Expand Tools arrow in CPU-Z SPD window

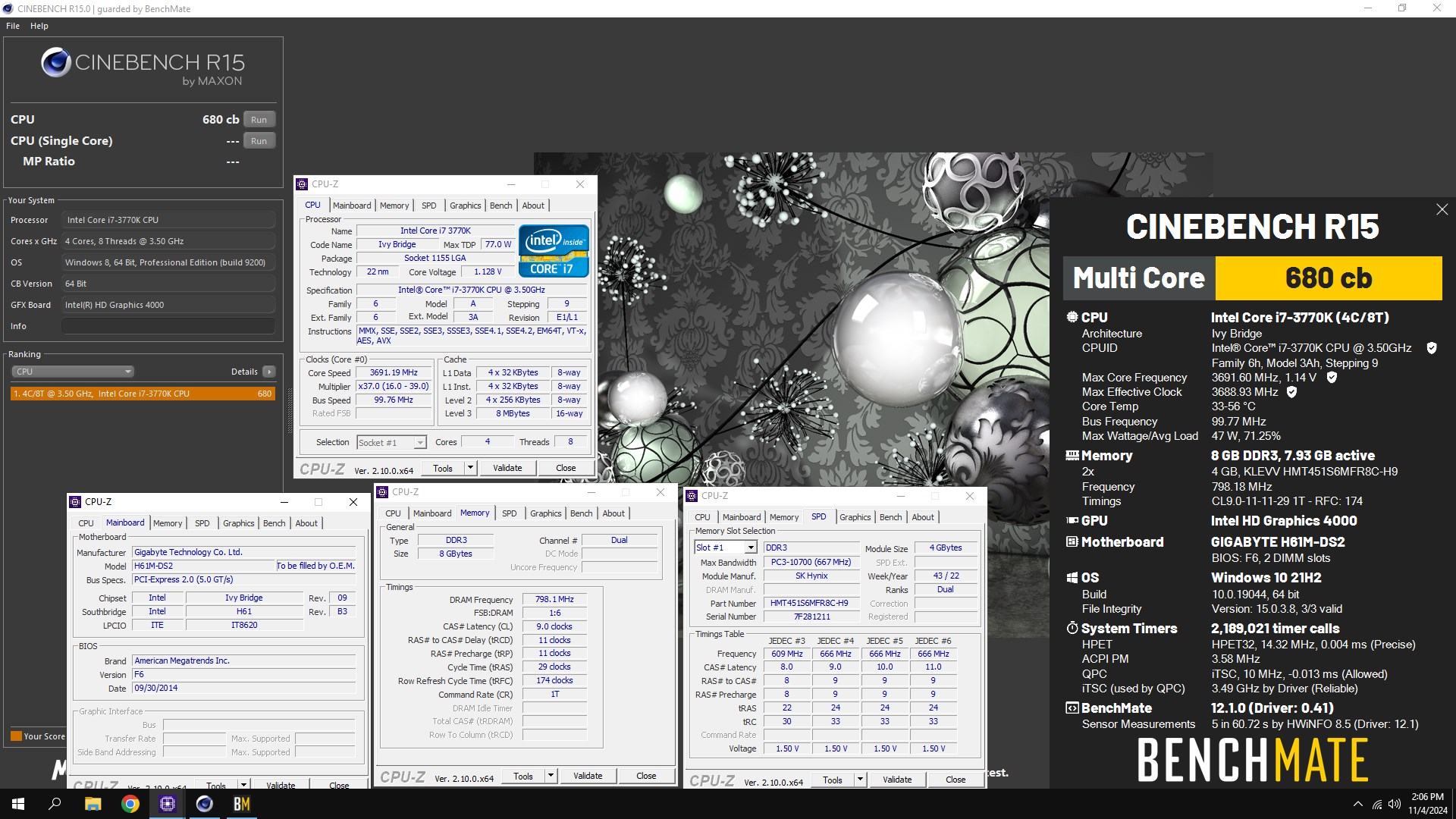(860, 780)
